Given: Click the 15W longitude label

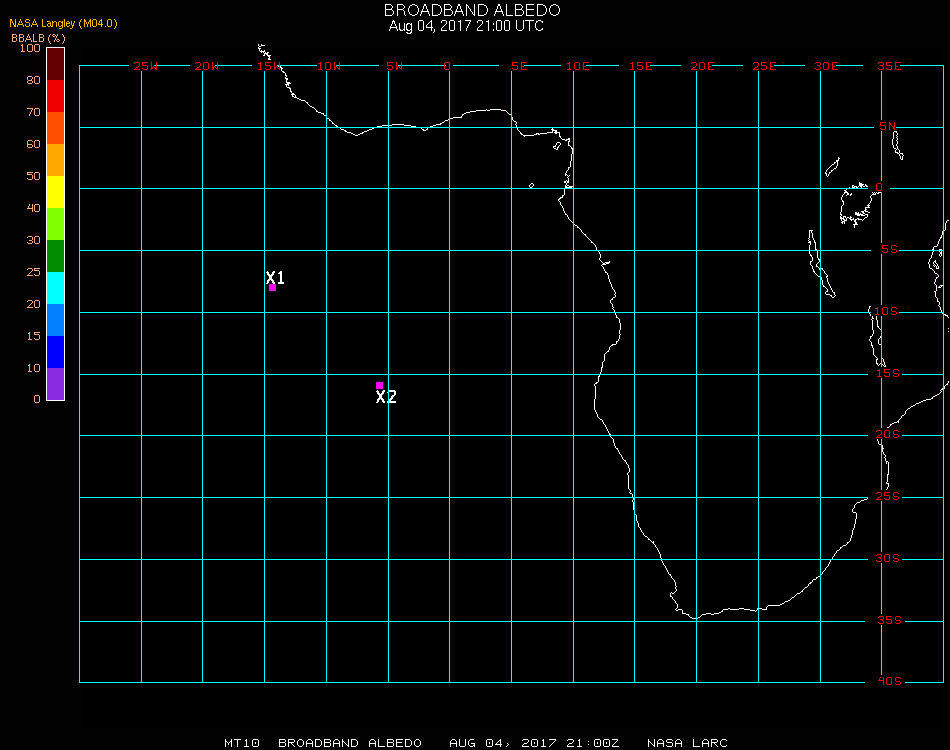Looking at the screenshot, I should pos(268,66).
